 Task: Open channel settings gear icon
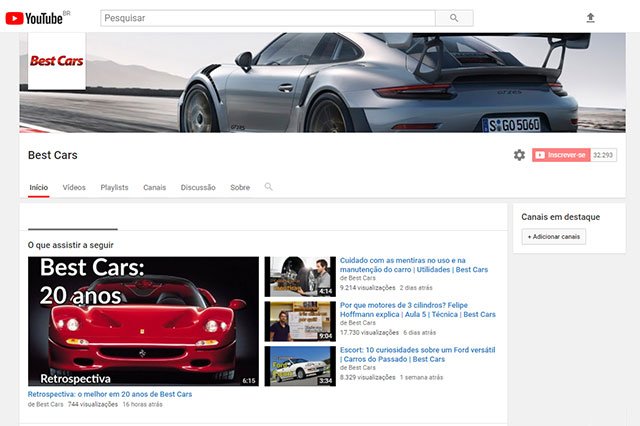pos(519,155)
